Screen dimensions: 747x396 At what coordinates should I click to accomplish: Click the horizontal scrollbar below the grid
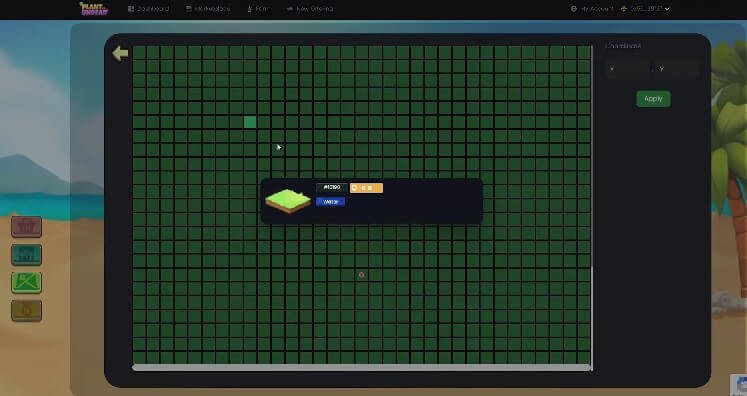click(362, 367)
